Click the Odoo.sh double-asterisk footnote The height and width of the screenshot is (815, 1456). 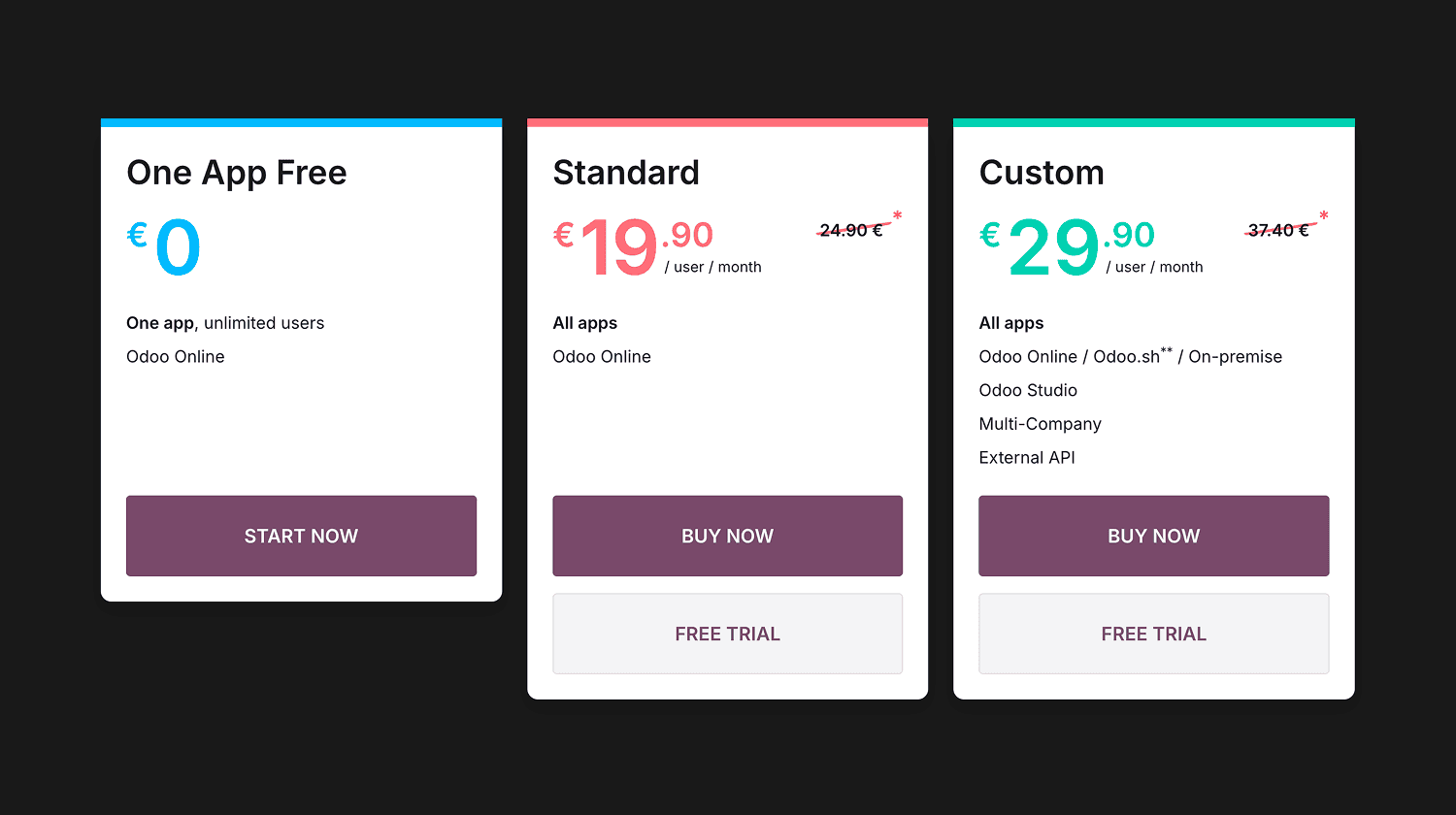[1166, 349]
